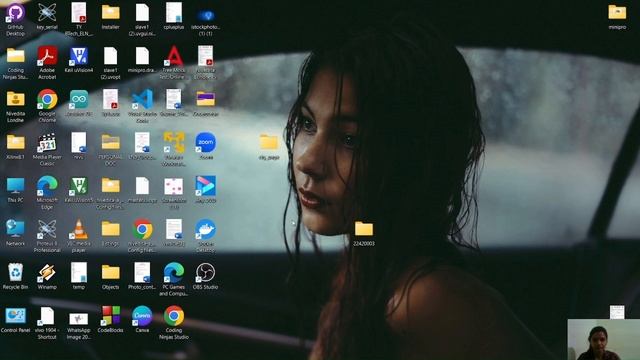Viewport: 640px width, 360px height.
Task: Open the GitHub Desktop shortcut
Action: tap(16, 13)
